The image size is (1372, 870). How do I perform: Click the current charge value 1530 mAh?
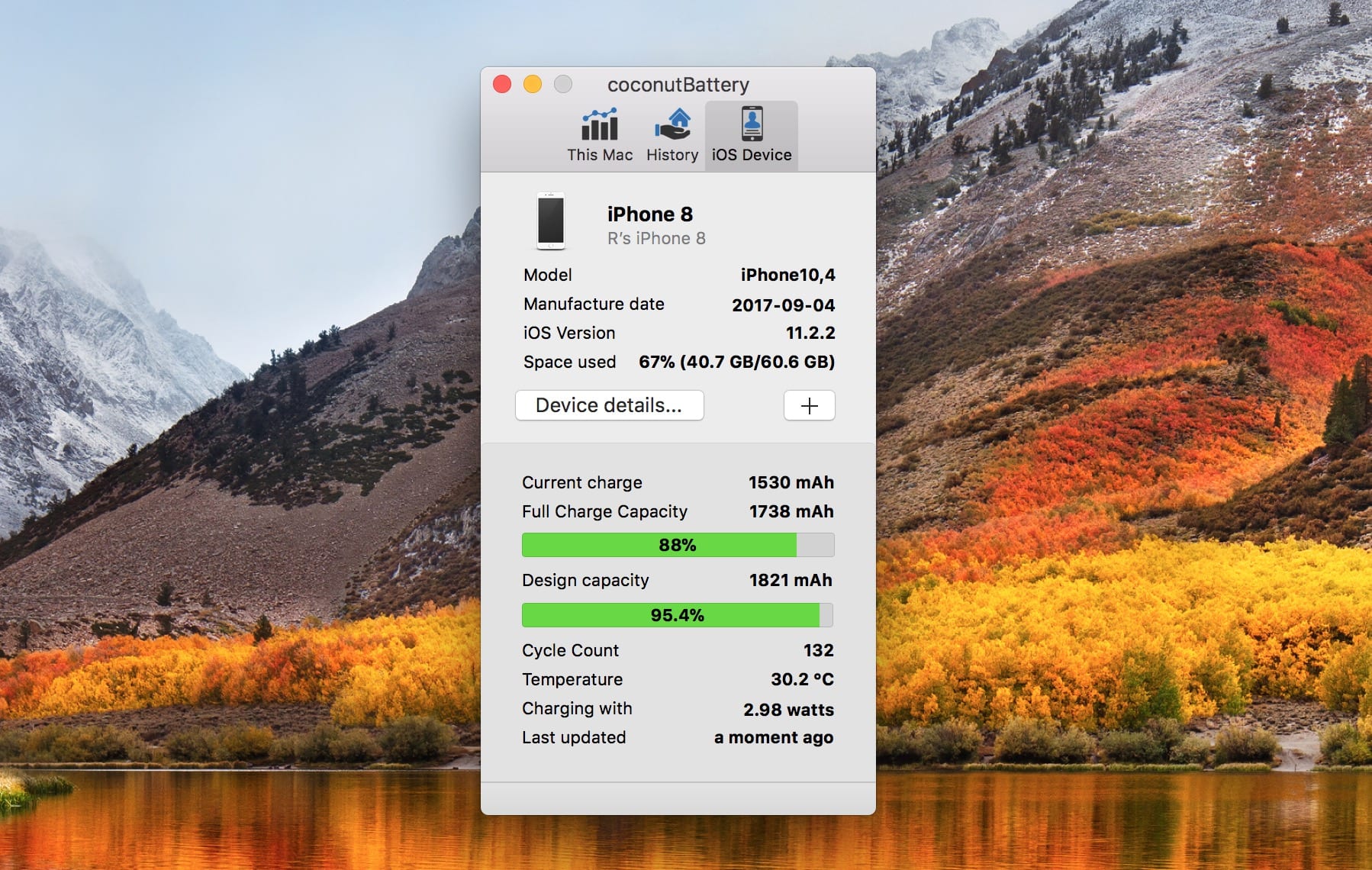791,482
